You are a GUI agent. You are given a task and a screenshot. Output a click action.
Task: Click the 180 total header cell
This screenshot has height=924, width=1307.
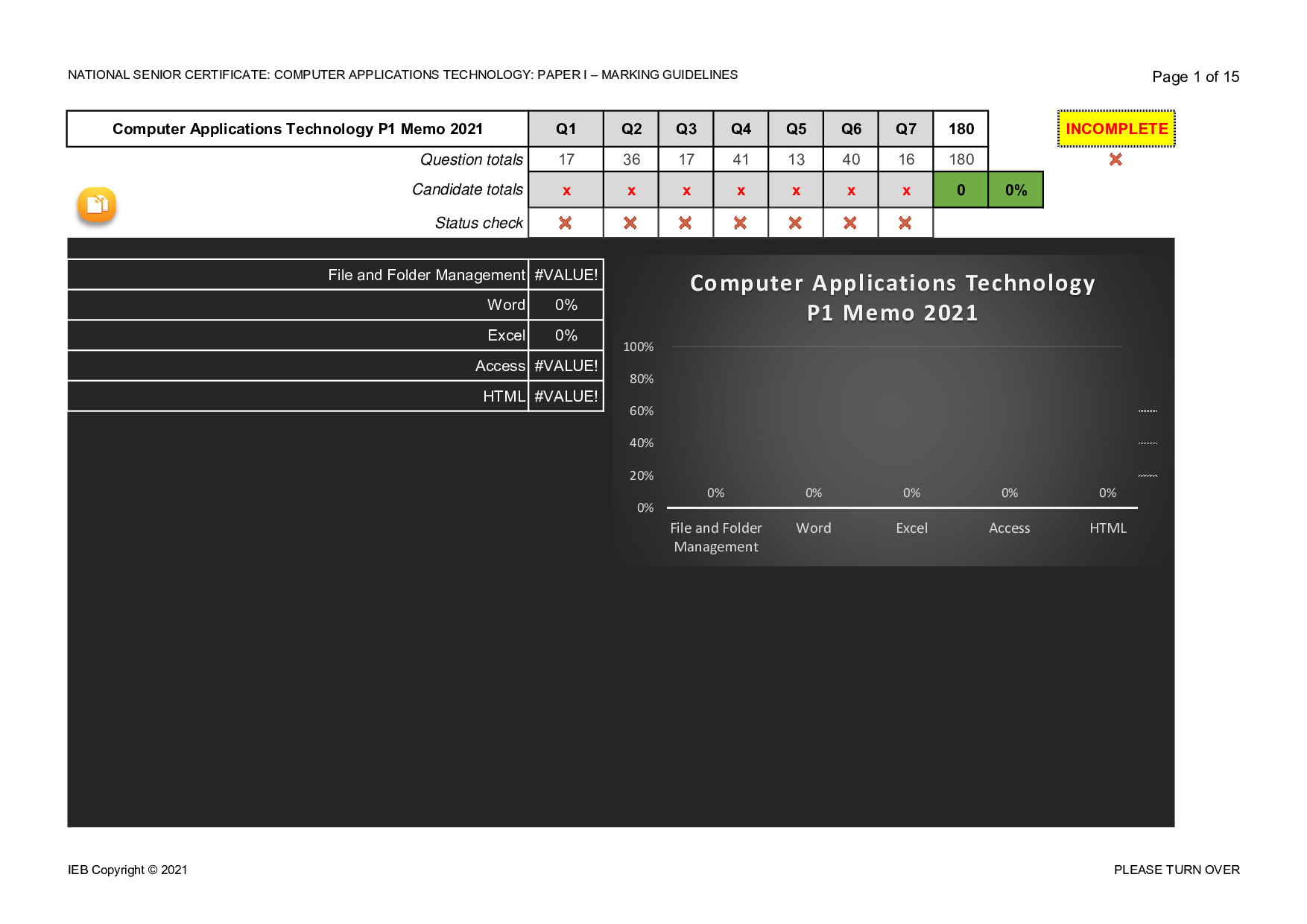[961, 129]
